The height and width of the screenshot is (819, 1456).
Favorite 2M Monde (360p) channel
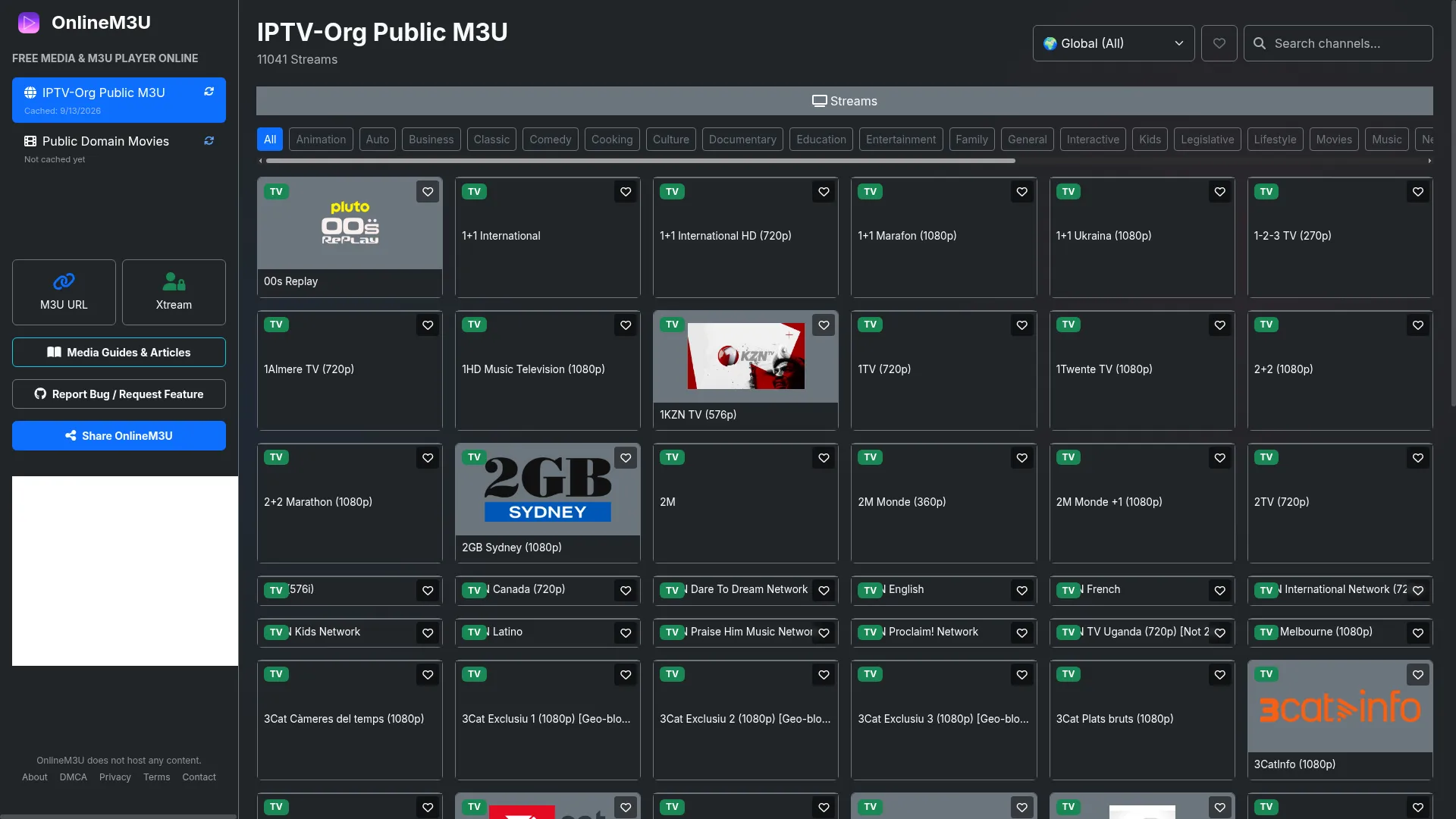click(x=1022, y=458)
